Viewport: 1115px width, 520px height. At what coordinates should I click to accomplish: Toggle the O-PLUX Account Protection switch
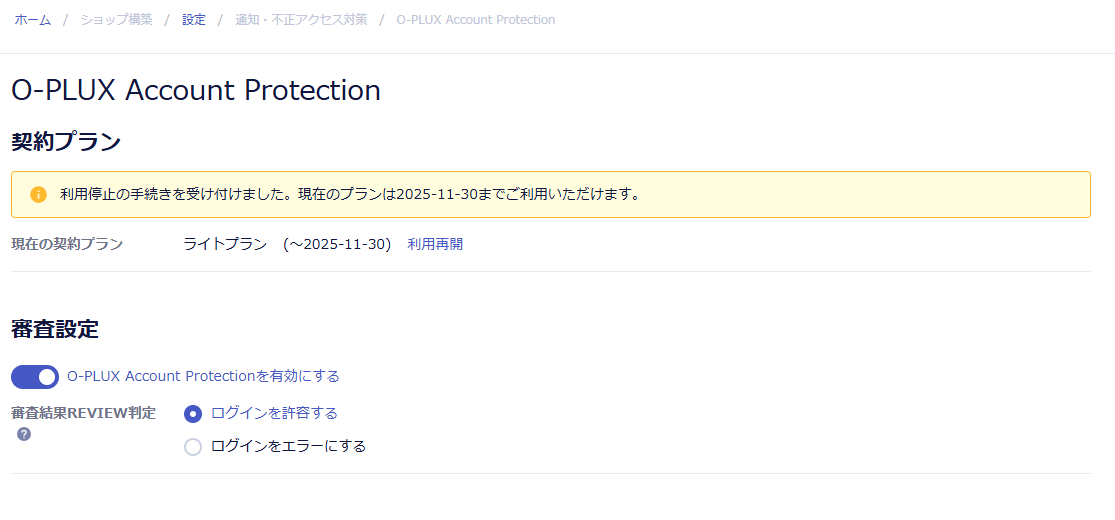(35, 377)
